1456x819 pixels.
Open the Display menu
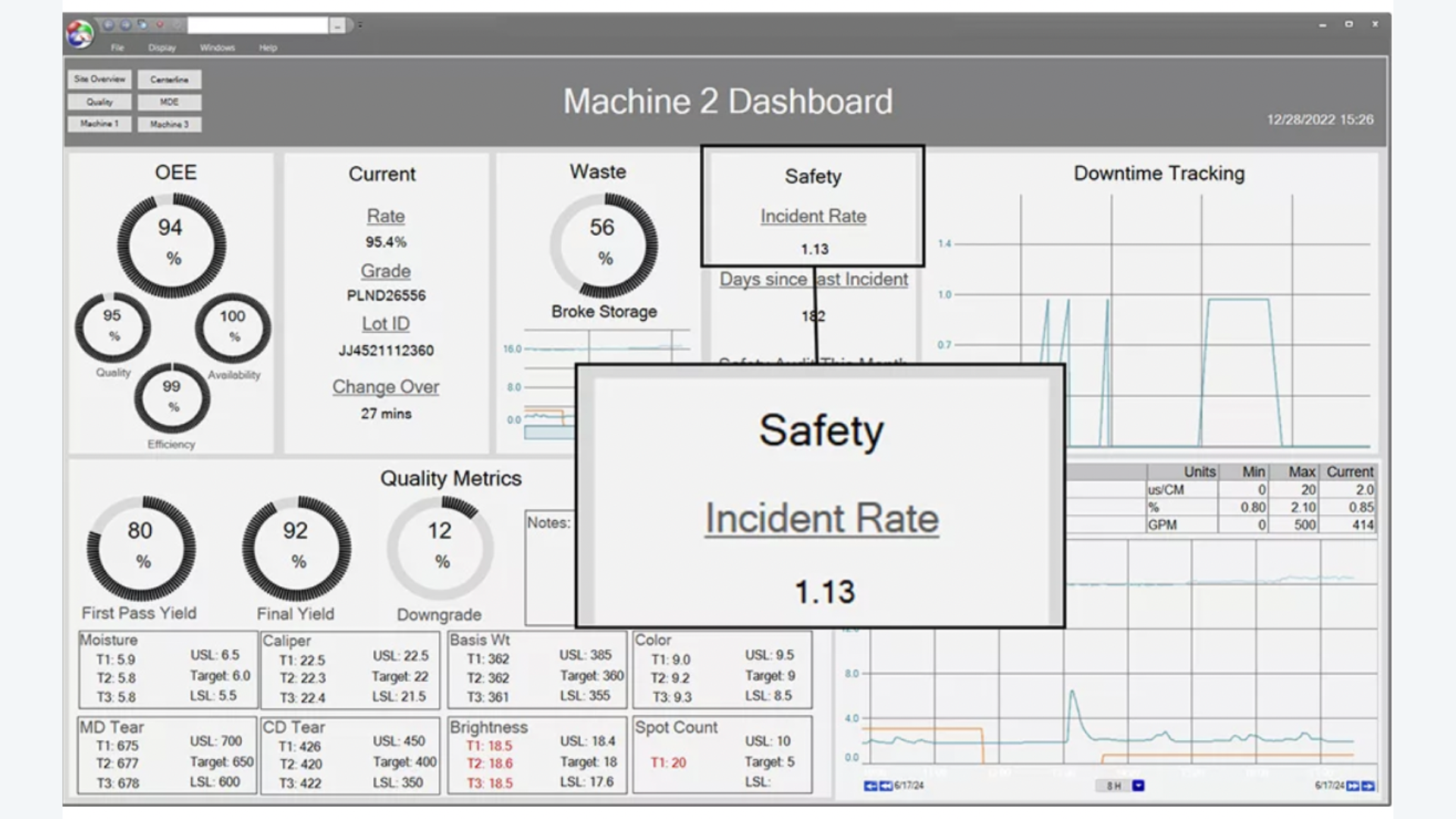pos(162,48)
